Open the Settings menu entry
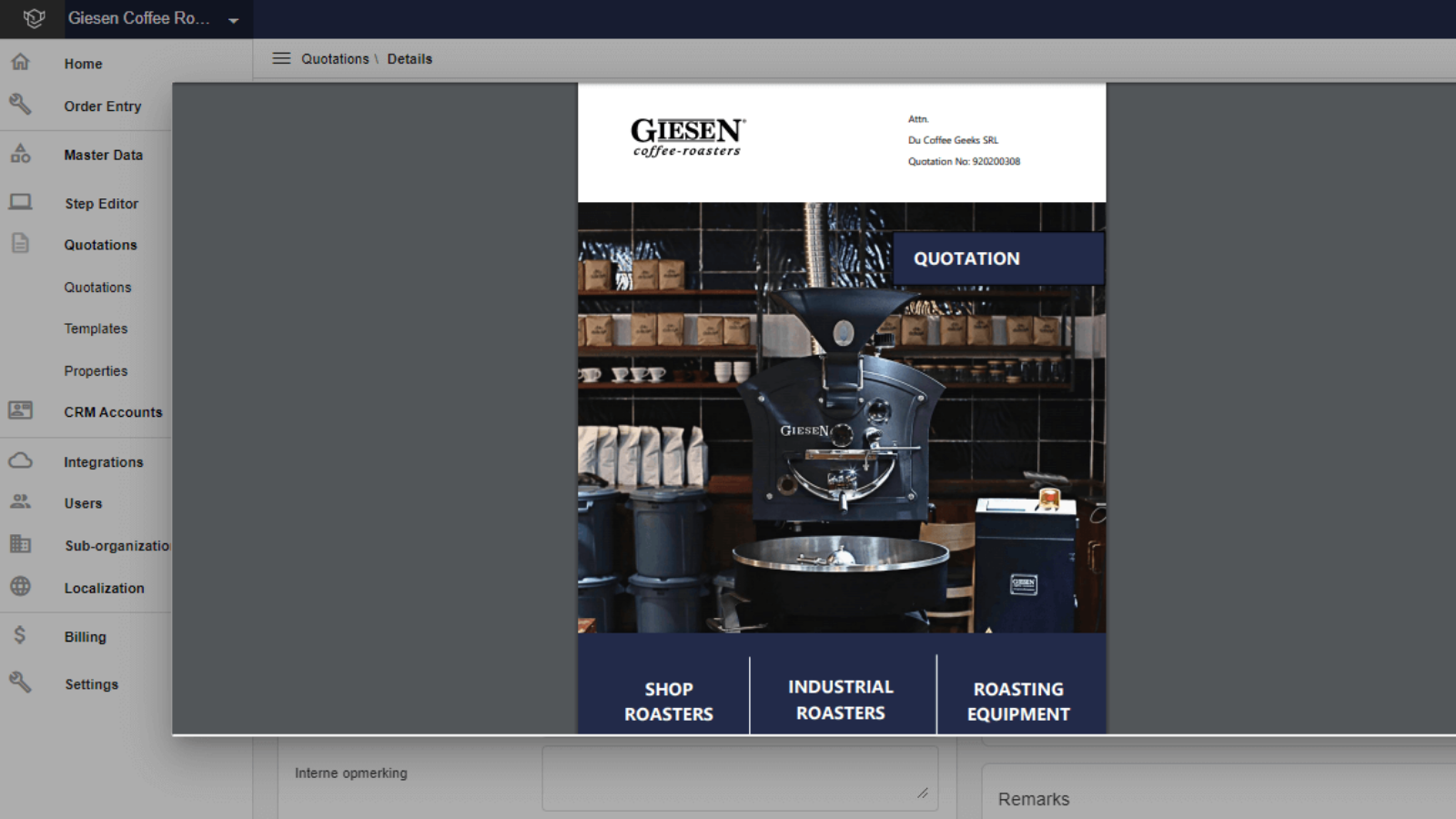Image resolution: width=1456 pixels, height=819 pixels. pos(91,684)
